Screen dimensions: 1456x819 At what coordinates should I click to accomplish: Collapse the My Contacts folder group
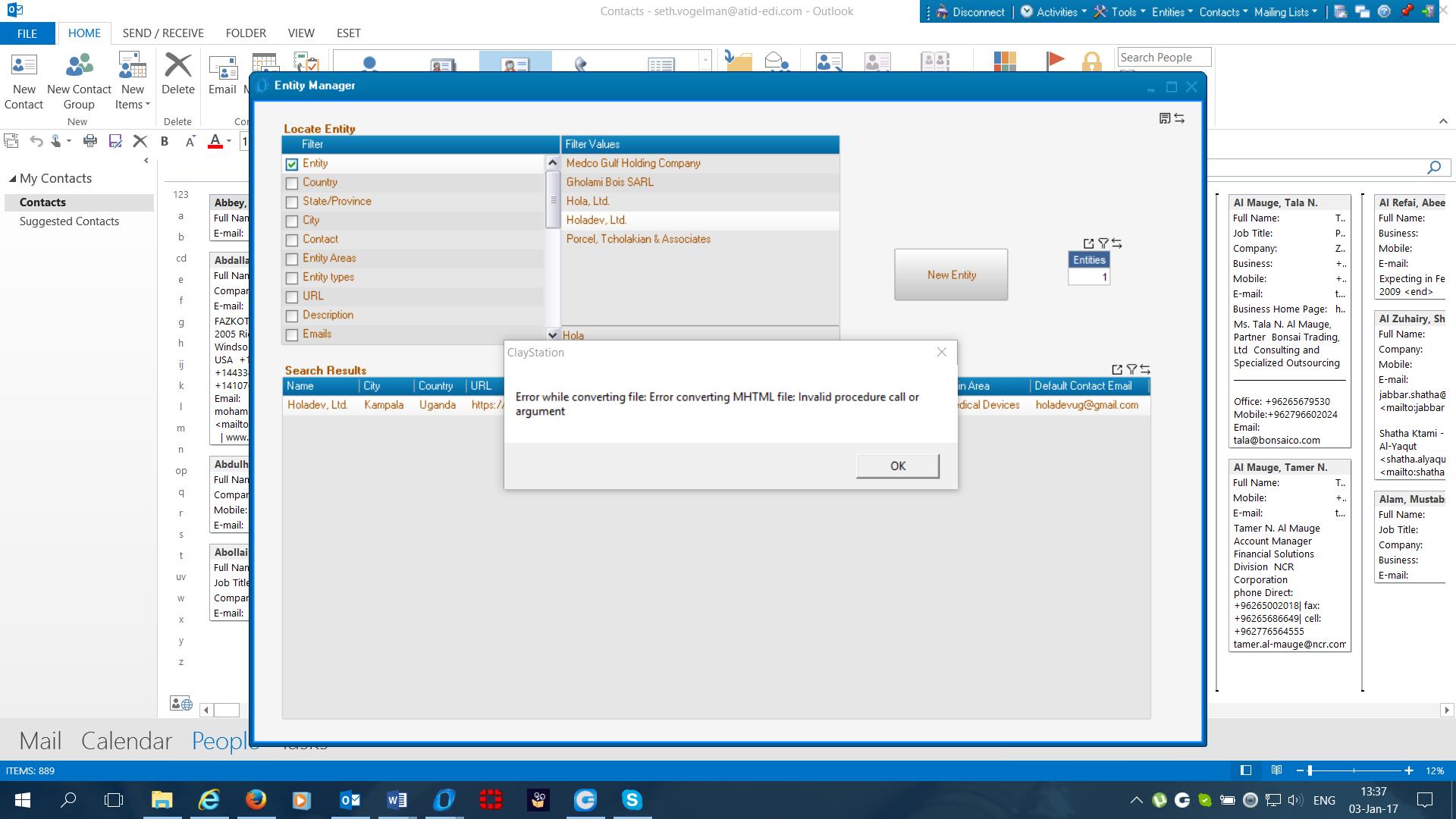tap(12, 179)
